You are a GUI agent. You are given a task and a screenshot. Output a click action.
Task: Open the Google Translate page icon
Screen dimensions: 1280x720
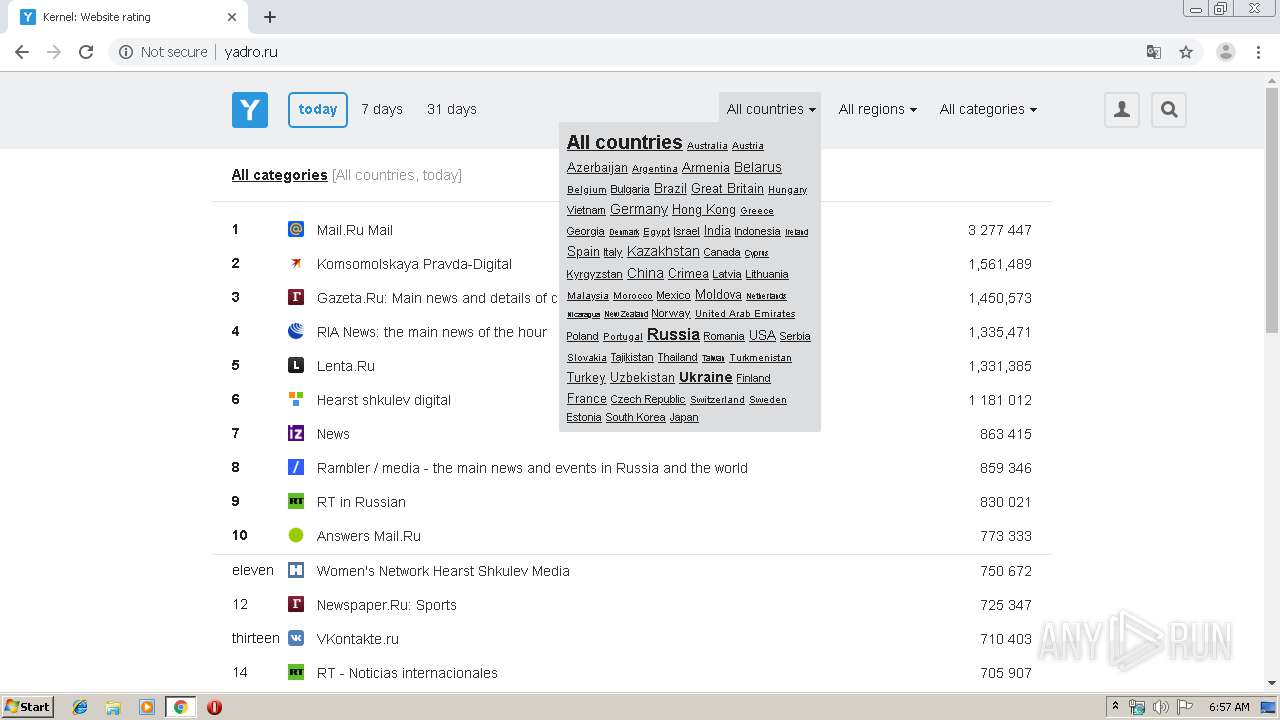point(1154,52)
